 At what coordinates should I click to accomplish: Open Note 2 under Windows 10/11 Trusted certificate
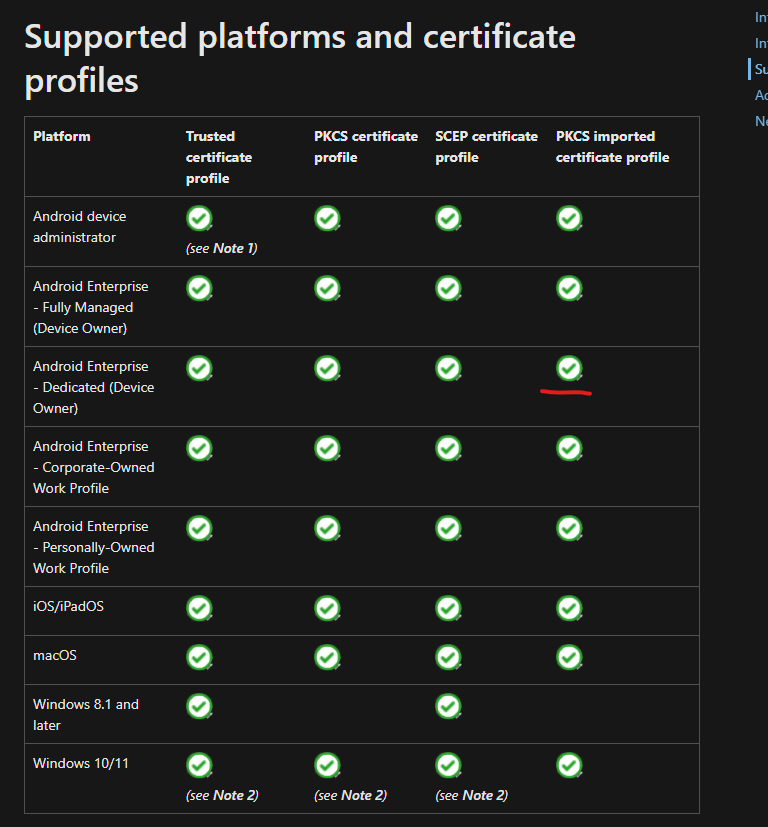tap(235, 795)
